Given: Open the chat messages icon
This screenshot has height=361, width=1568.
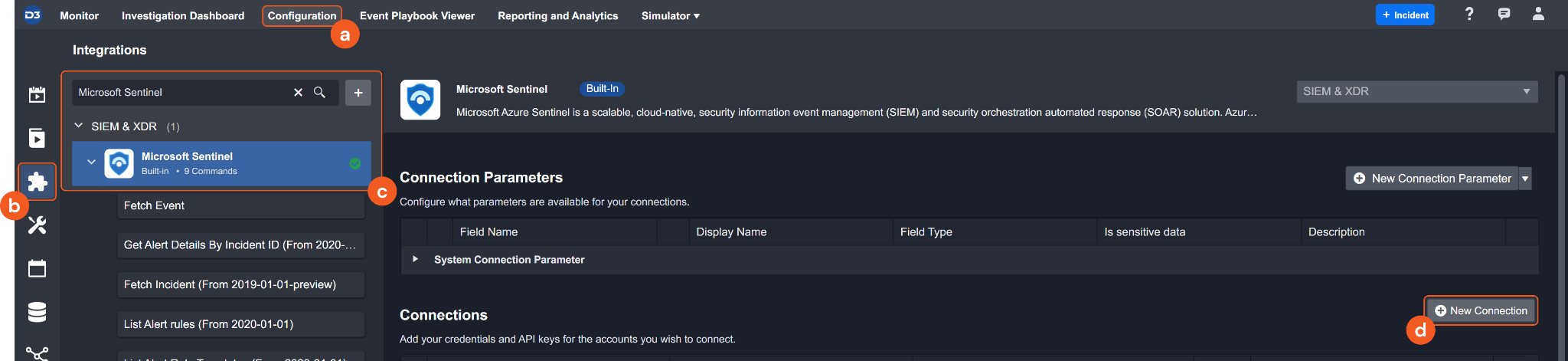Looking at the screenshot, I should click(1504, 15).
